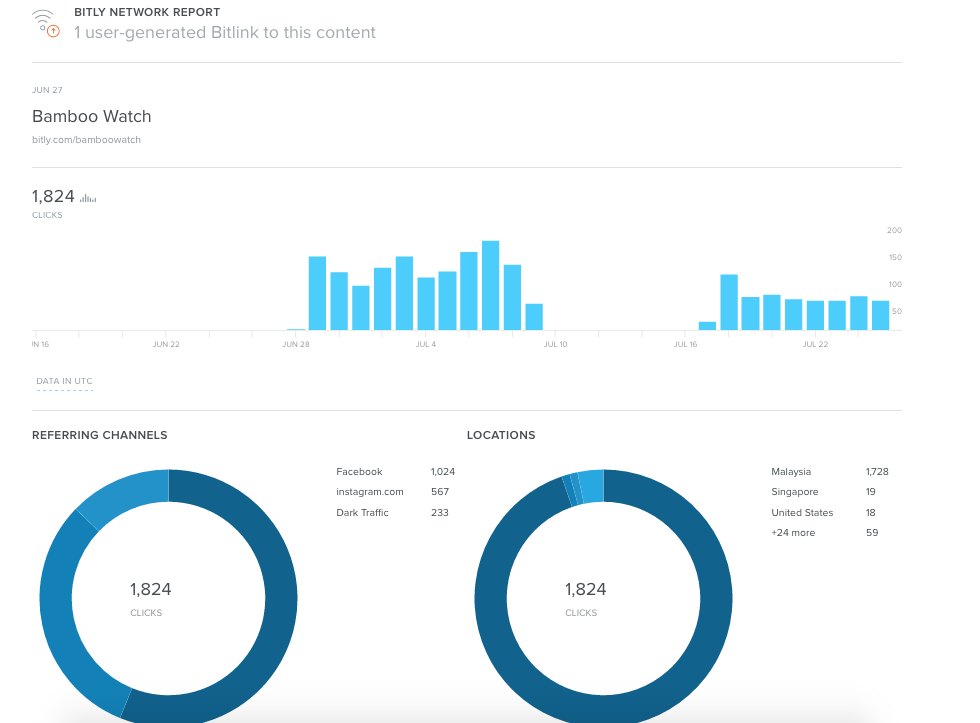Open the +24 more locations entry
980x723 pixels.
point(793,533)
